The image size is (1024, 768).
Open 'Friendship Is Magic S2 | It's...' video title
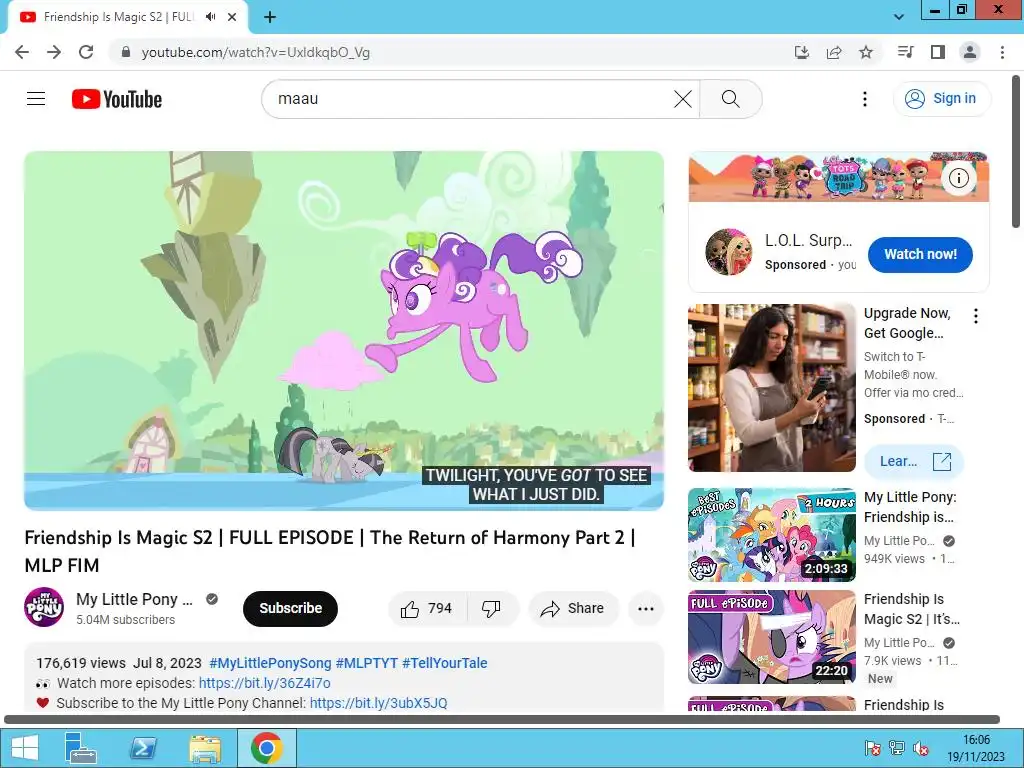[x=911, y=609]
